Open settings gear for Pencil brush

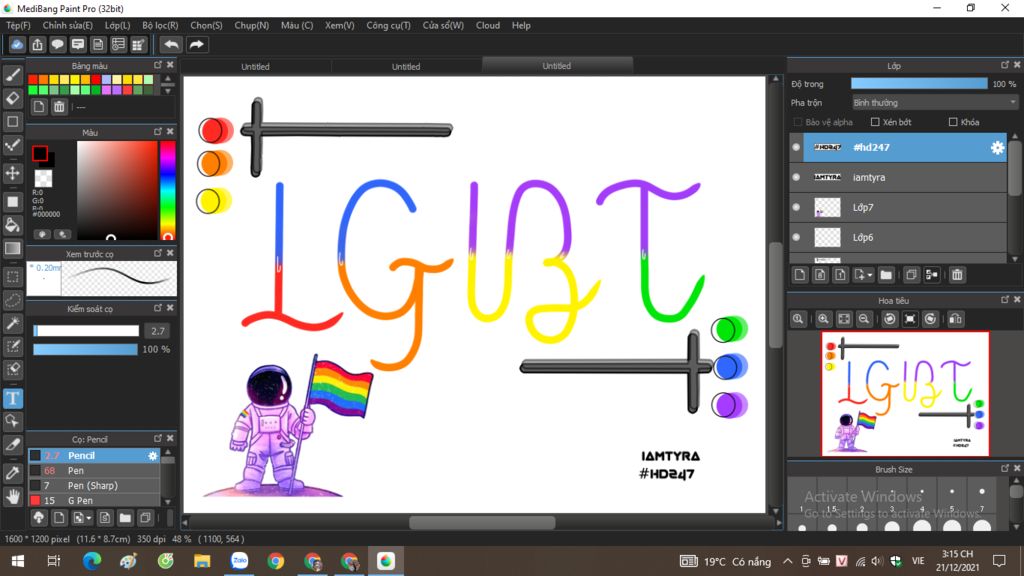click(153, 456)
